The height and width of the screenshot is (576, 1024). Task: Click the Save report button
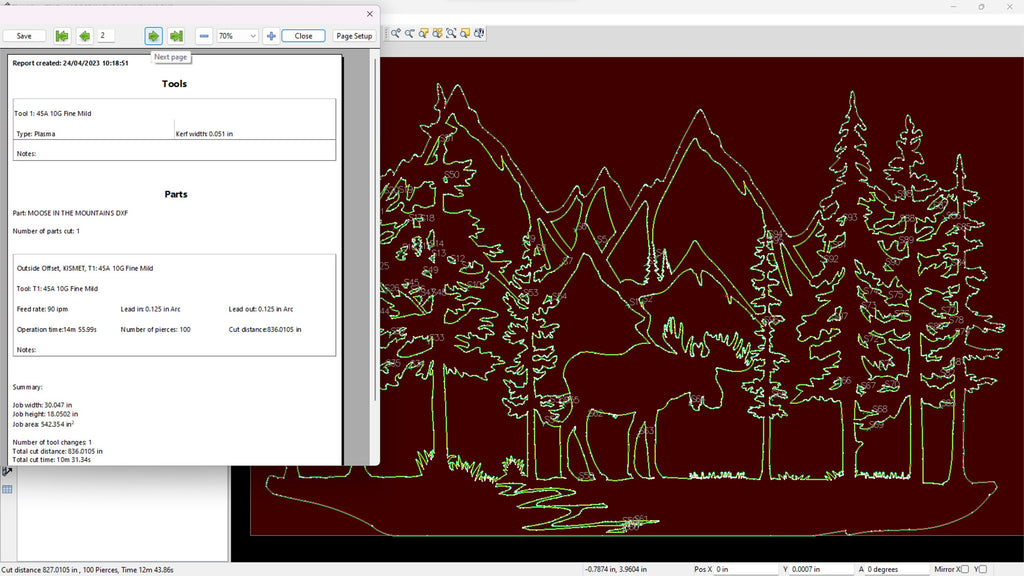[24, 36]
